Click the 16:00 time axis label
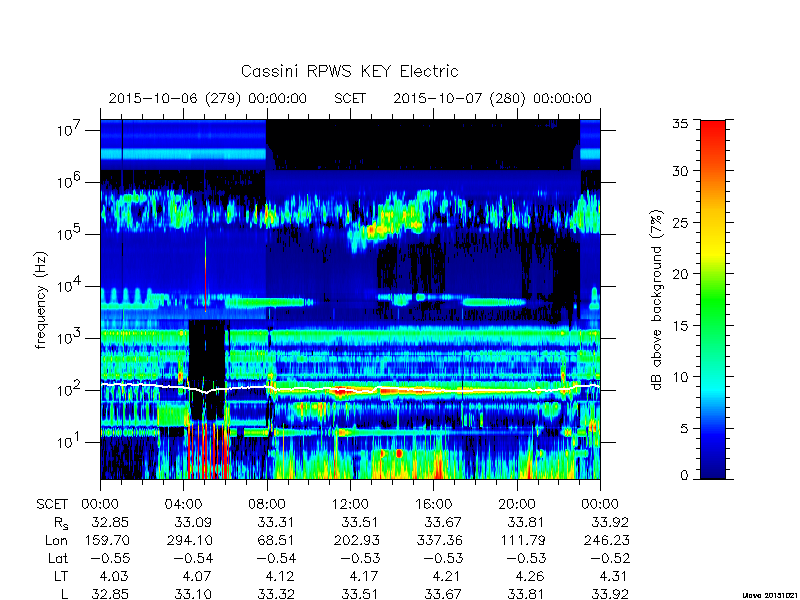This screenshot has height=600, width=800. (433, 504)
